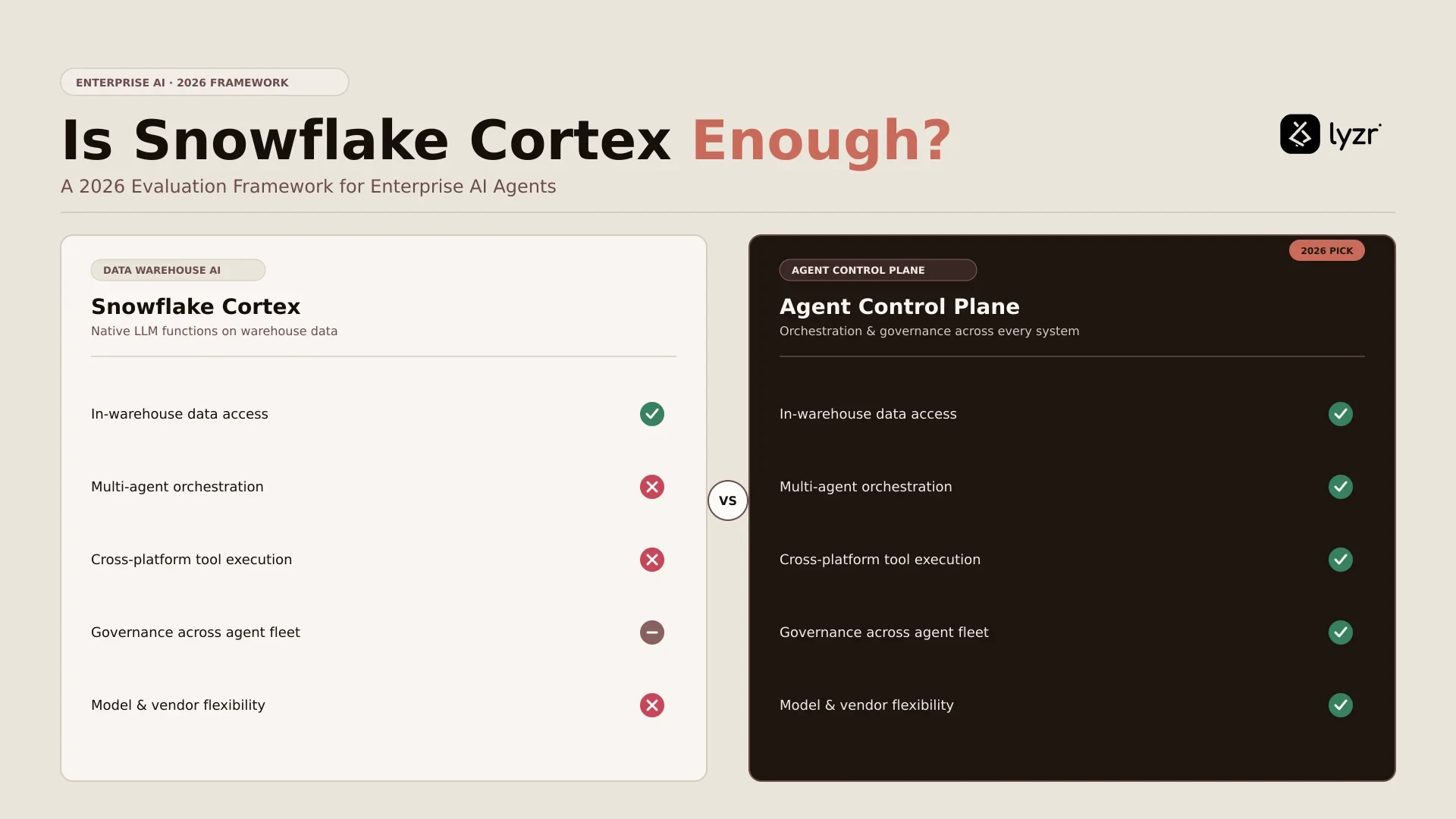The height and width of the screenshot is (819, 1456).
Task: Click the Agent Control Plane card heading
Action: click(899, 306)
